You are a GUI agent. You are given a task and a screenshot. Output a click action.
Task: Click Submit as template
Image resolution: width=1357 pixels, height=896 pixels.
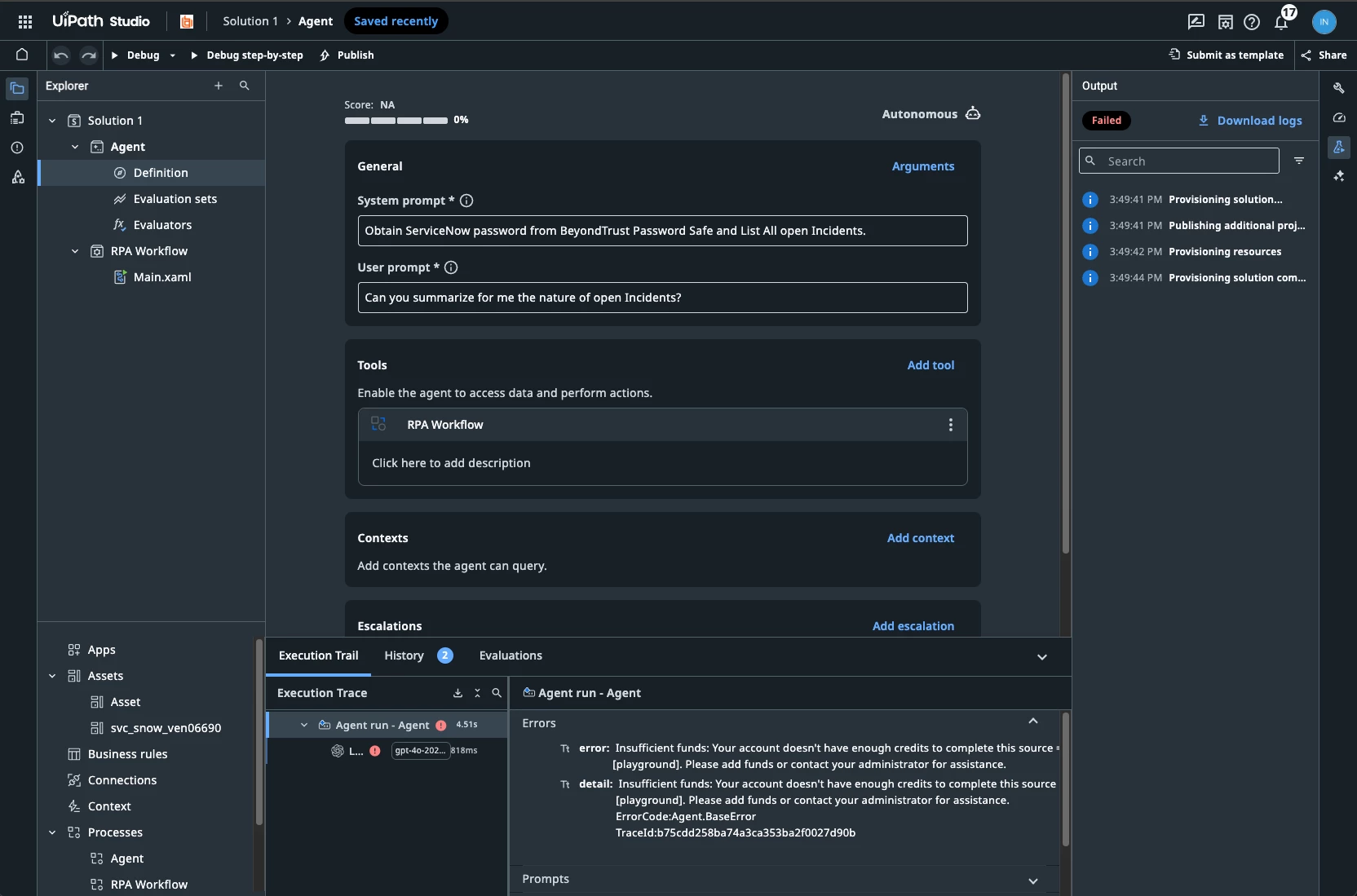click(x=1227, y=55)
